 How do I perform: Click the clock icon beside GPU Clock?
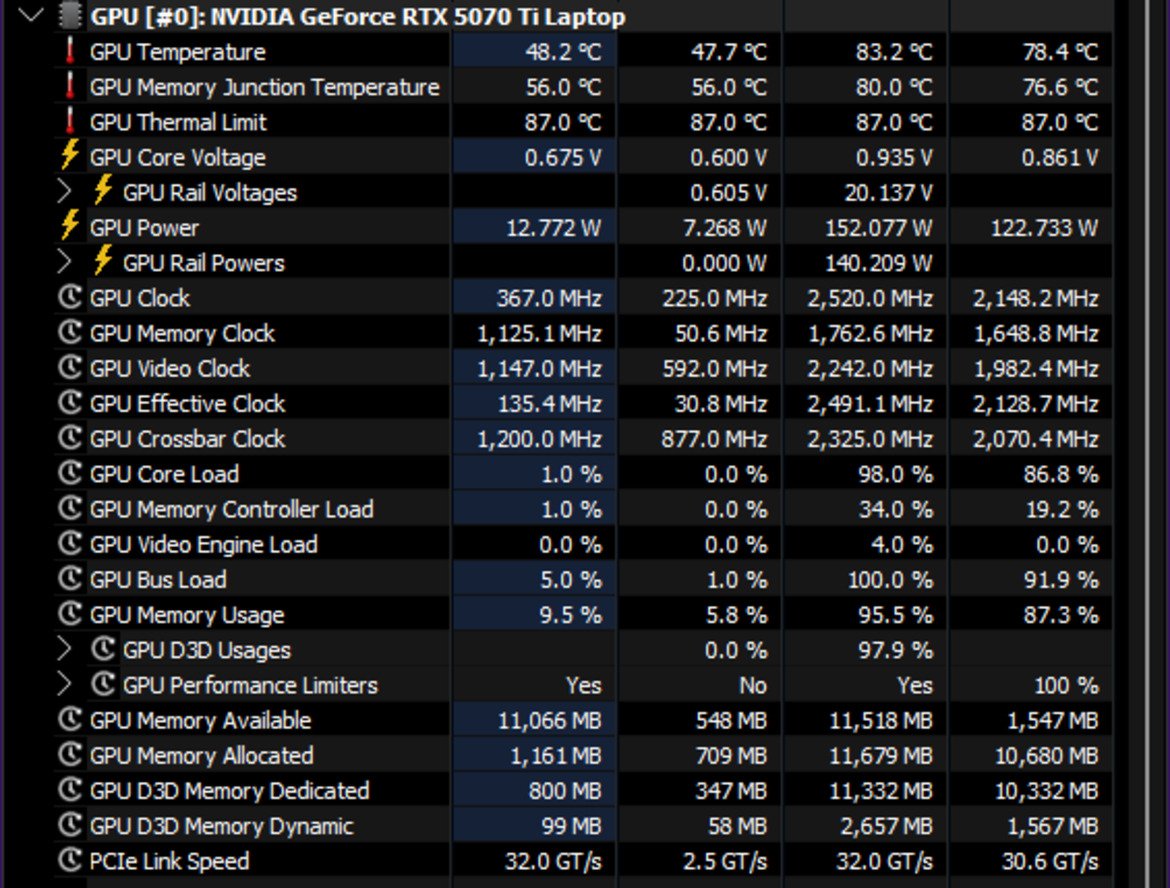[69, 297]
